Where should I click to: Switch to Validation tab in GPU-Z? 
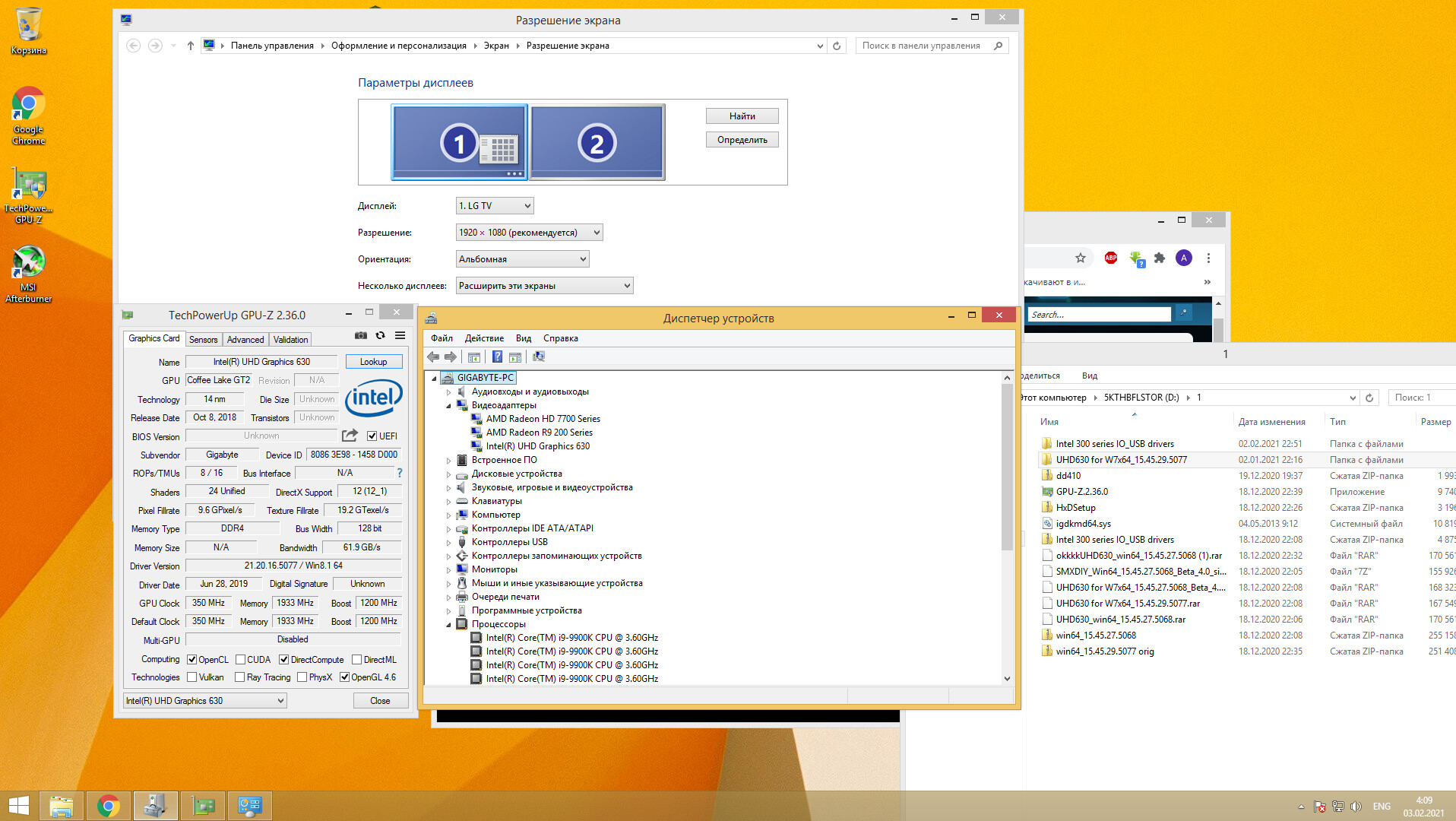290,340
